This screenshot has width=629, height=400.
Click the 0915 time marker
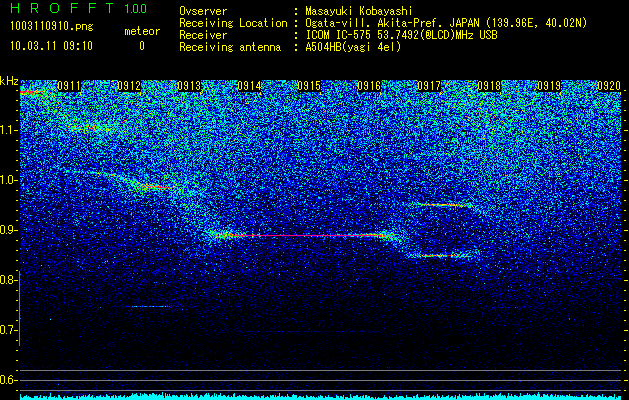tap(309, 86)
